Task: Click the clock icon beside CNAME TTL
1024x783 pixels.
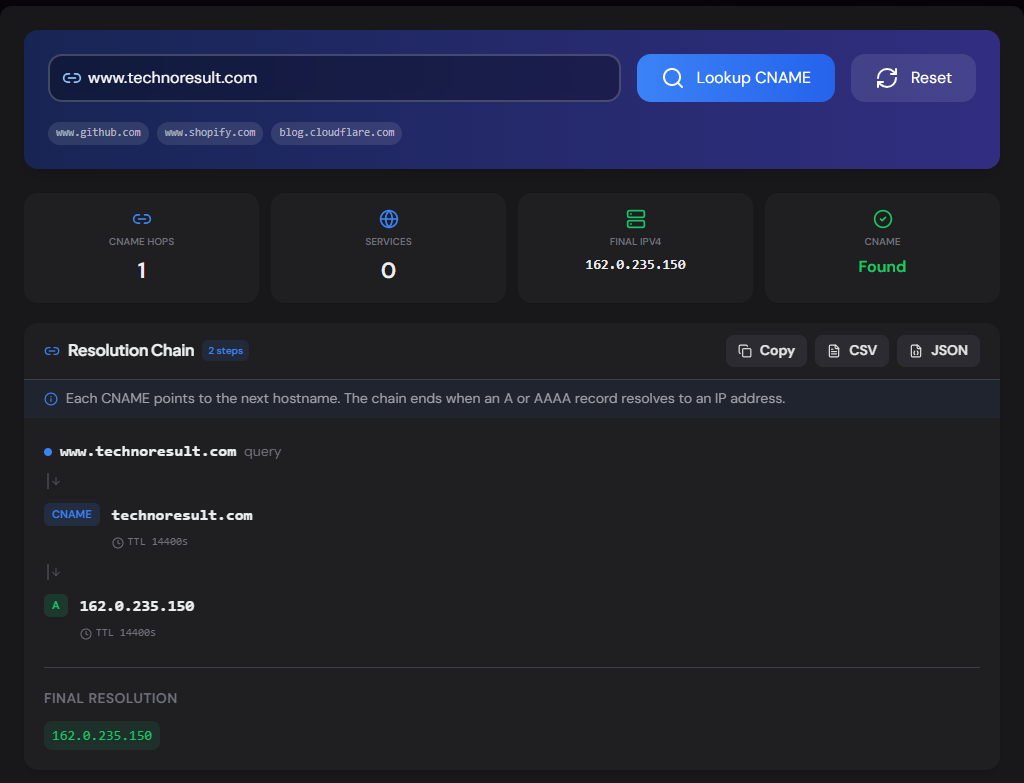Action: point(118,543)
